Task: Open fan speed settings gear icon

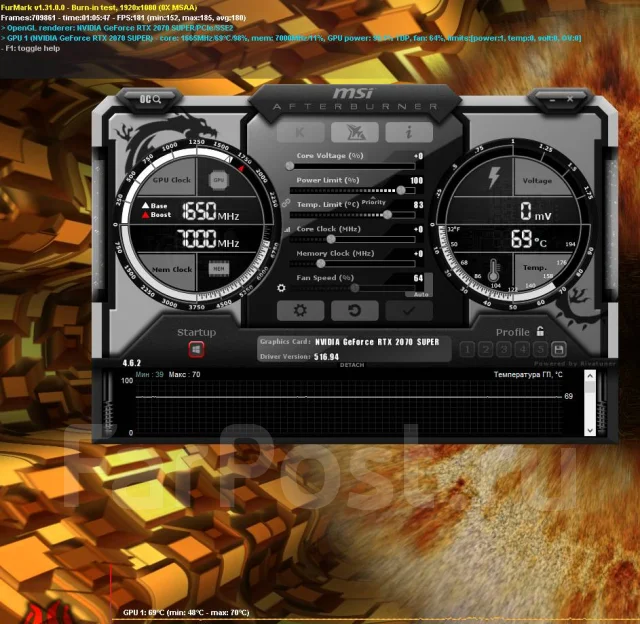Action: (281, 288)
